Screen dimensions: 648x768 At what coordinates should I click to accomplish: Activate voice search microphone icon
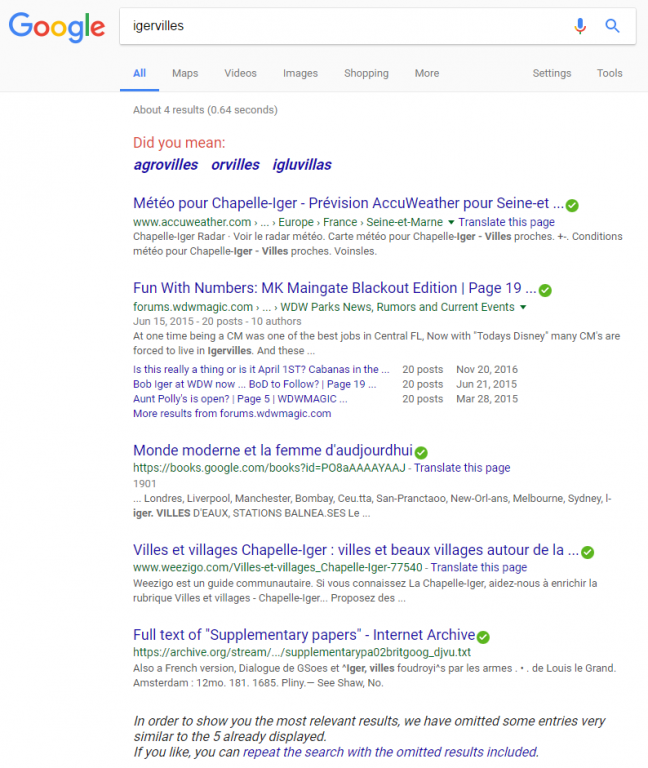click(580, 25)
